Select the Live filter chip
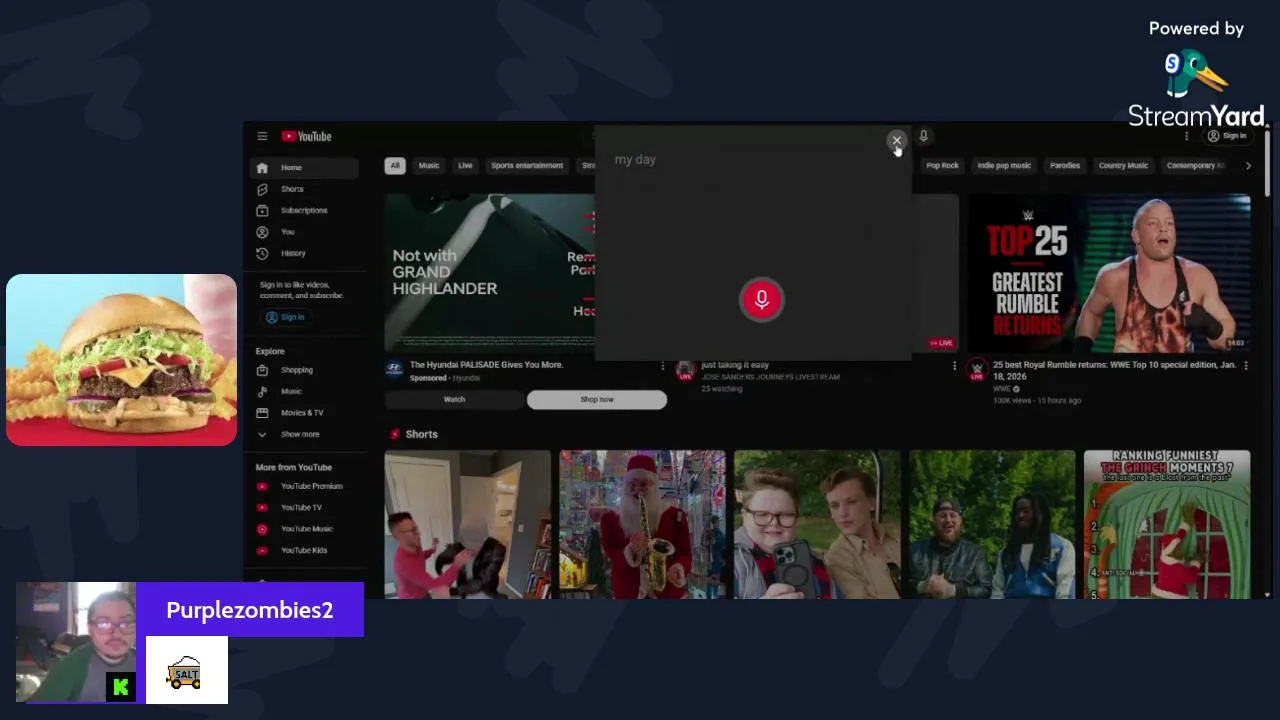Image resolution: width=1280 pixels, height=720 pixels. [x=465, y=166]
